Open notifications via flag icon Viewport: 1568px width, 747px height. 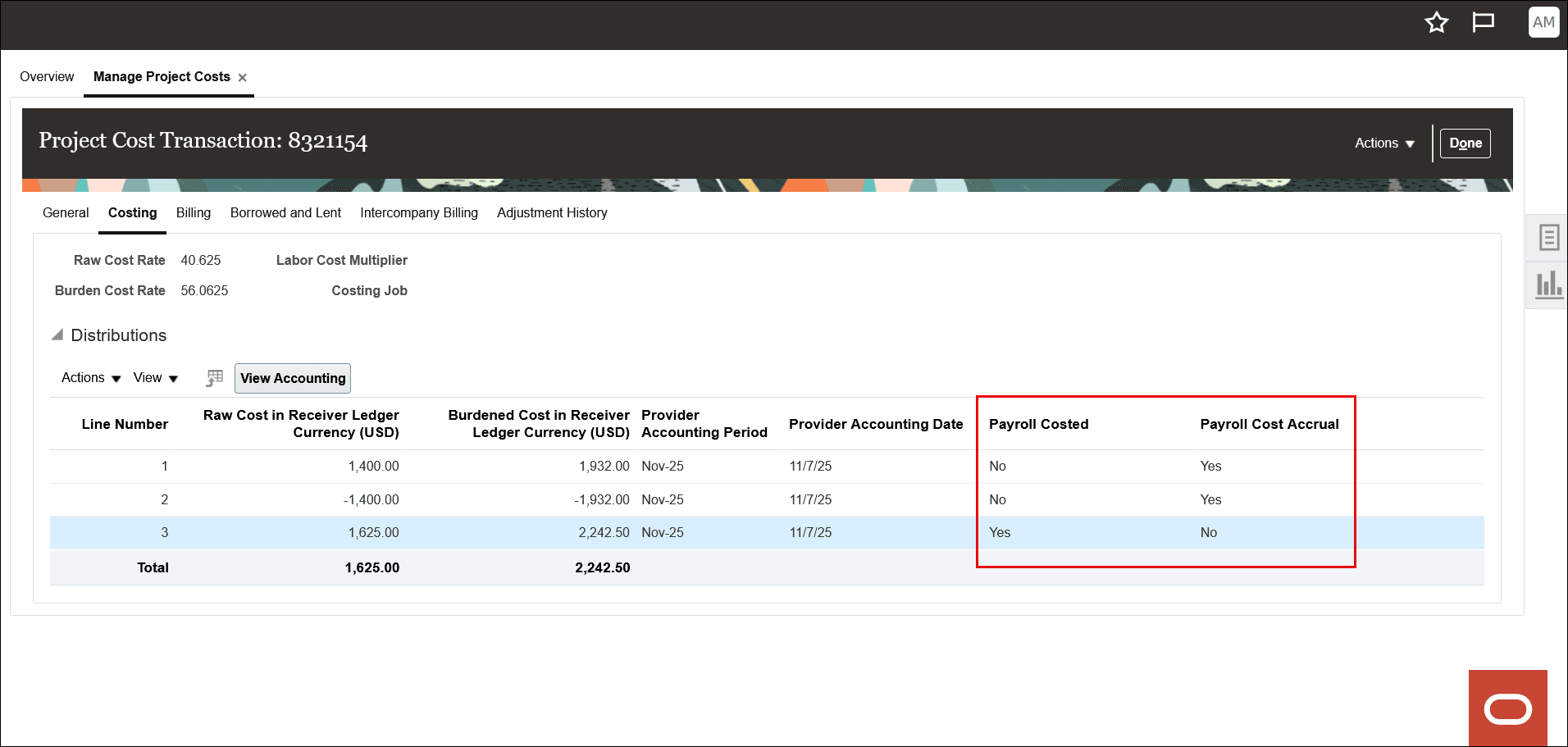(1484, 23)
